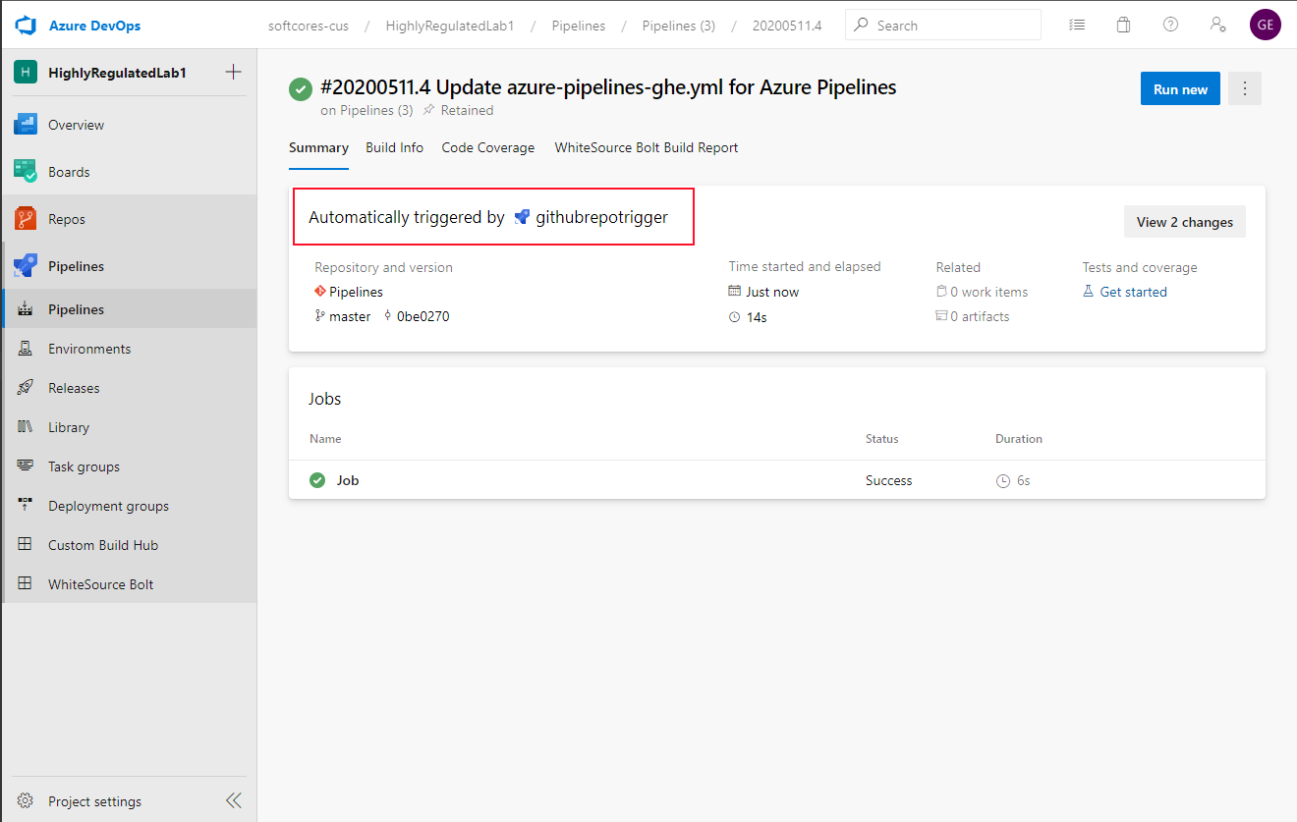This screenshot has width=1297, height=822.
Task: Click the Run new button
Action: pos(1180,89)
